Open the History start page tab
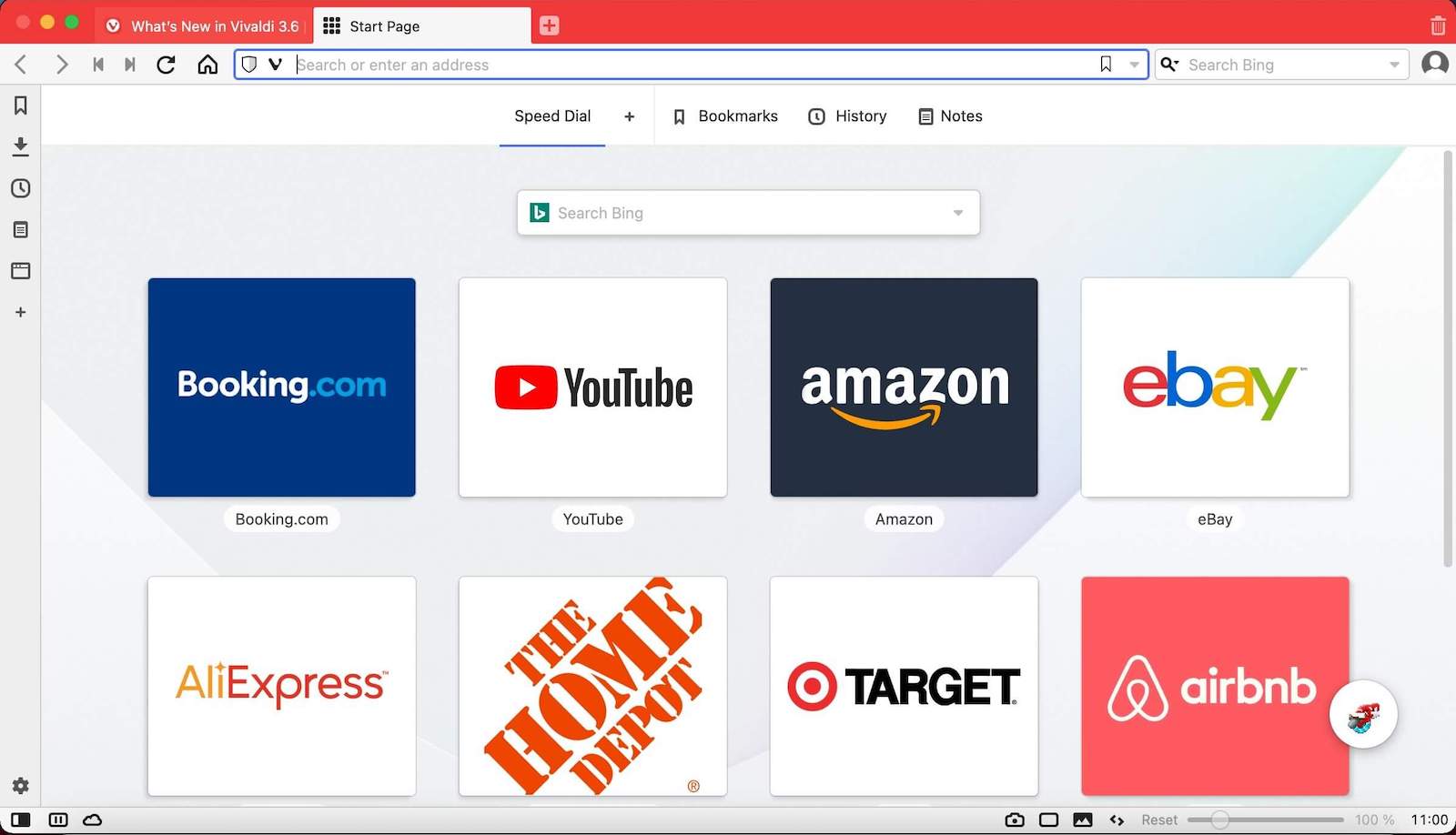Viewport: 1456px width, 835px height. click(847, 116)
